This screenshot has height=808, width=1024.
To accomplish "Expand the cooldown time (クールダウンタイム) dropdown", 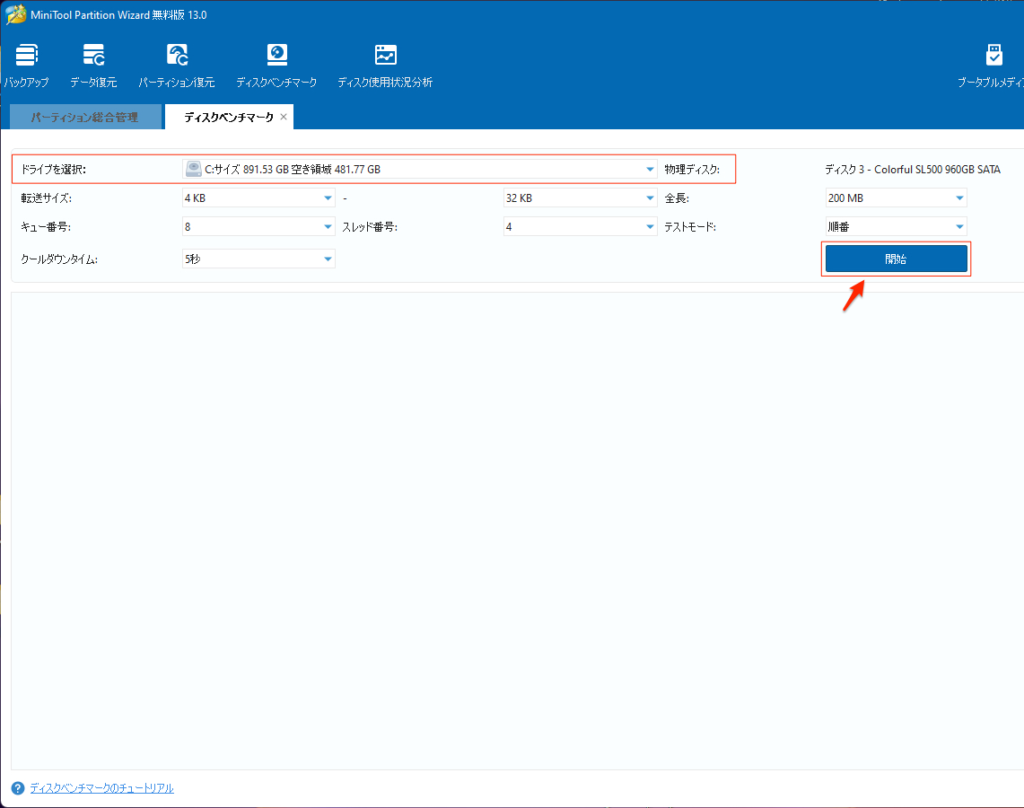I will click(x=328, y=259).
